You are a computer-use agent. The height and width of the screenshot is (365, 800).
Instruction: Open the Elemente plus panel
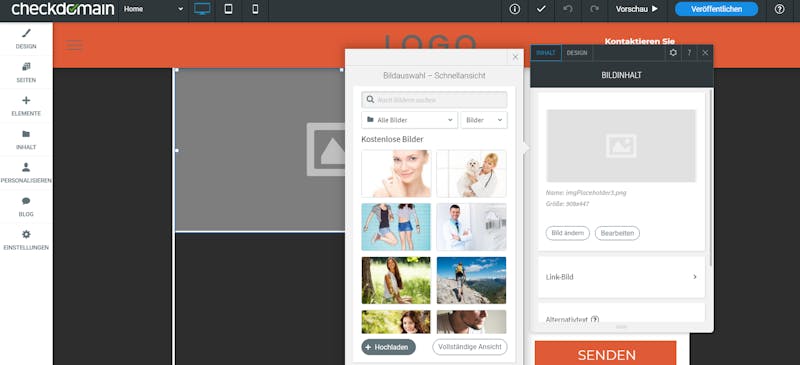26,106
